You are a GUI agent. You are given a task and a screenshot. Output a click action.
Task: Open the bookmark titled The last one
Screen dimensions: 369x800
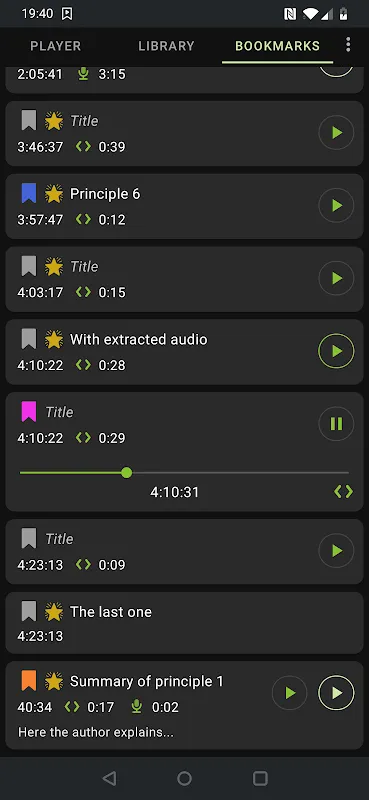(x=184, y=623)
